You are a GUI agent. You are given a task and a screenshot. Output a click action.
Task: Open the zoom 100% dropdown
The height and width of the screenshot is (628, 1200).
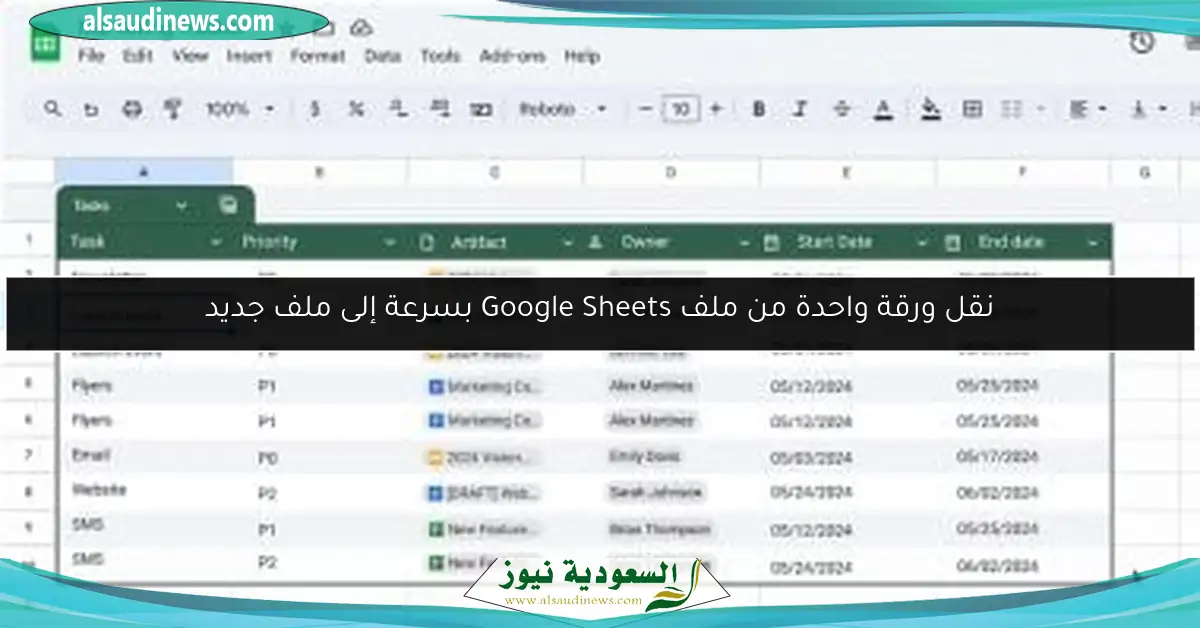tap(240, 109)
